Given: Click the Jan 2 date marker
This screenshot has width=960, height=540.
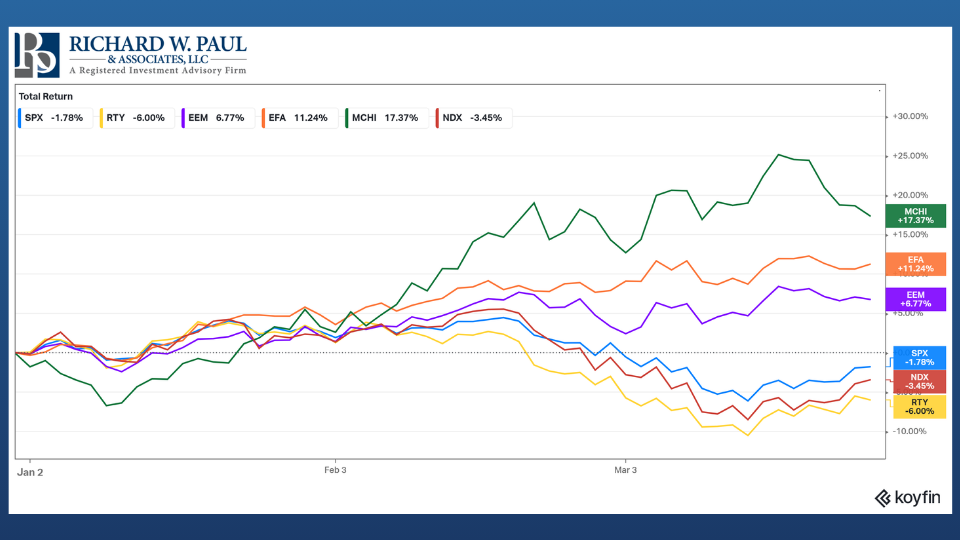Looking at the screenshot, I should (x=31, y=470).
